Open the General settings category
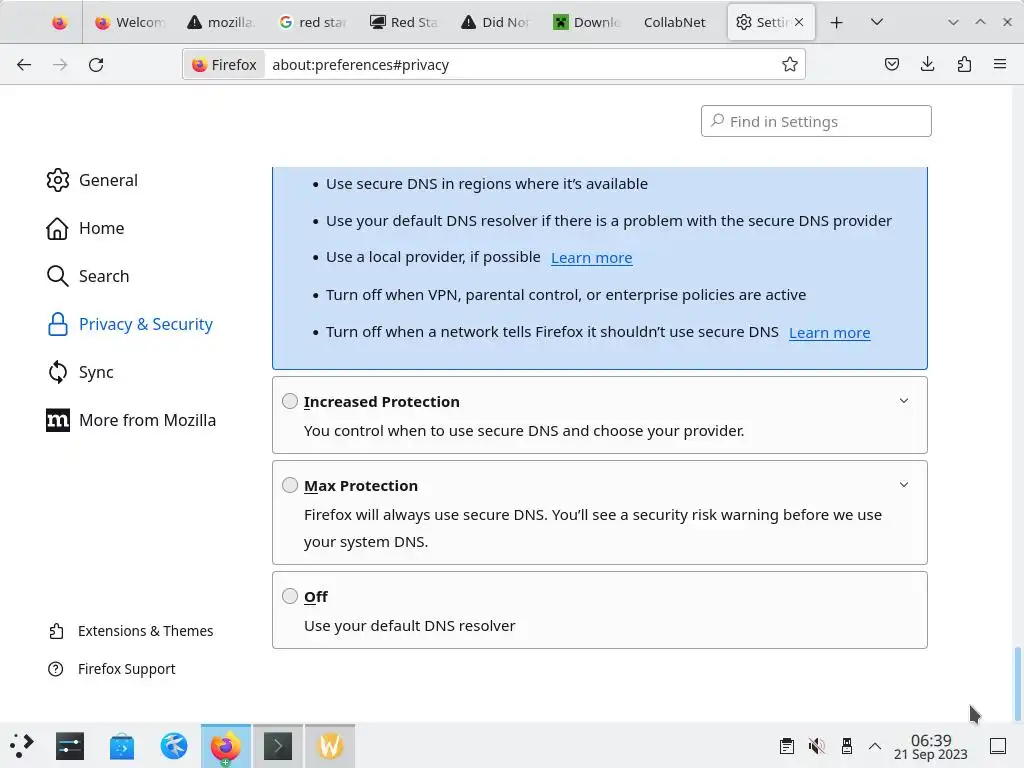Screen dimensions: 1024x768 [x=108, y=180]
